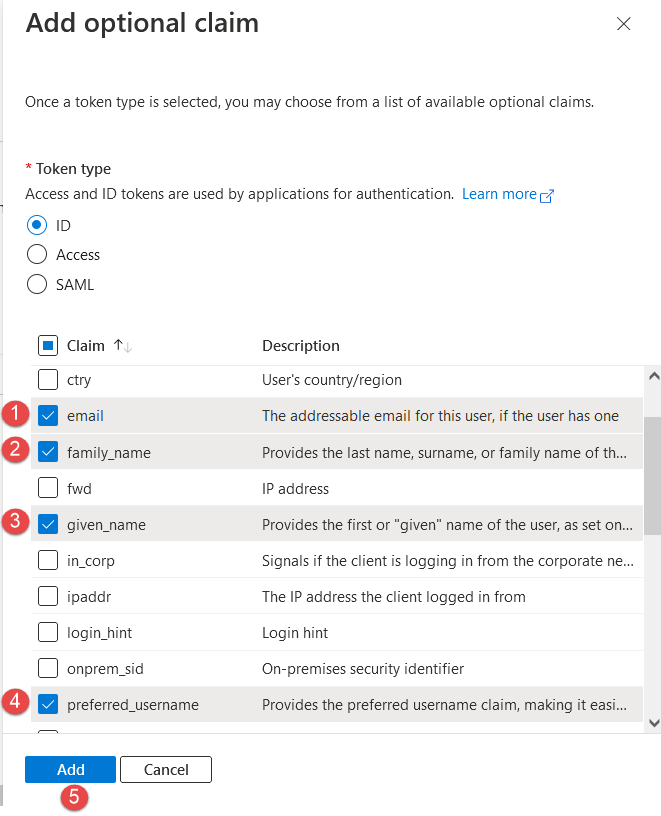Image resolution: width=661 pixels, height=816 pixels.
Task: Check the ctry claim checkbox
Action: [48, 380]
